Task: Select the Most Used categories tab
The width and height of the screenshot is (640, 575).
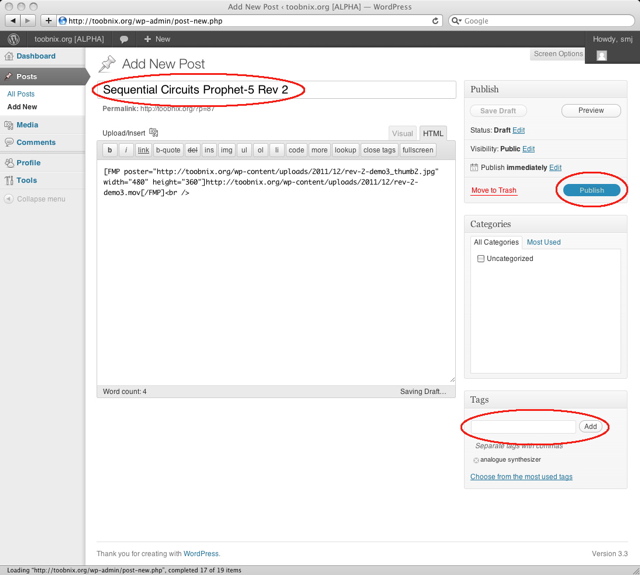Action: [544, 242]
